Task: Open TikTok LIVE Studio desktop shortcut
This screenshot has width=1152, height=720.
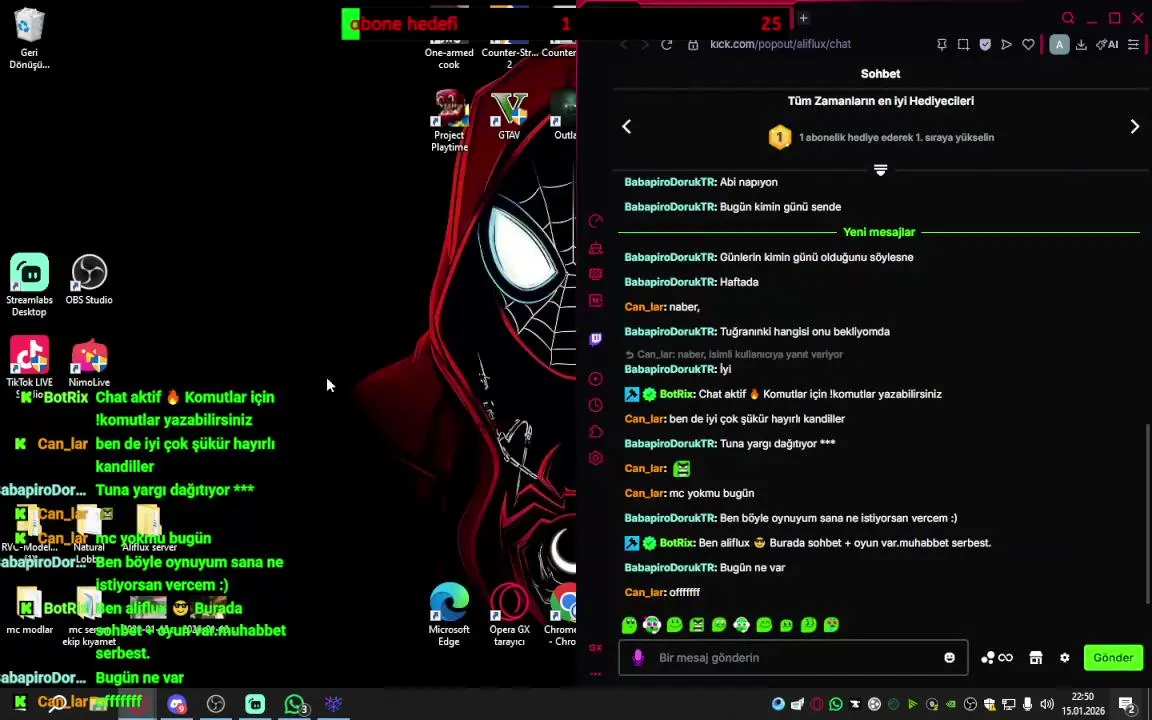Action: coord(29,363)
